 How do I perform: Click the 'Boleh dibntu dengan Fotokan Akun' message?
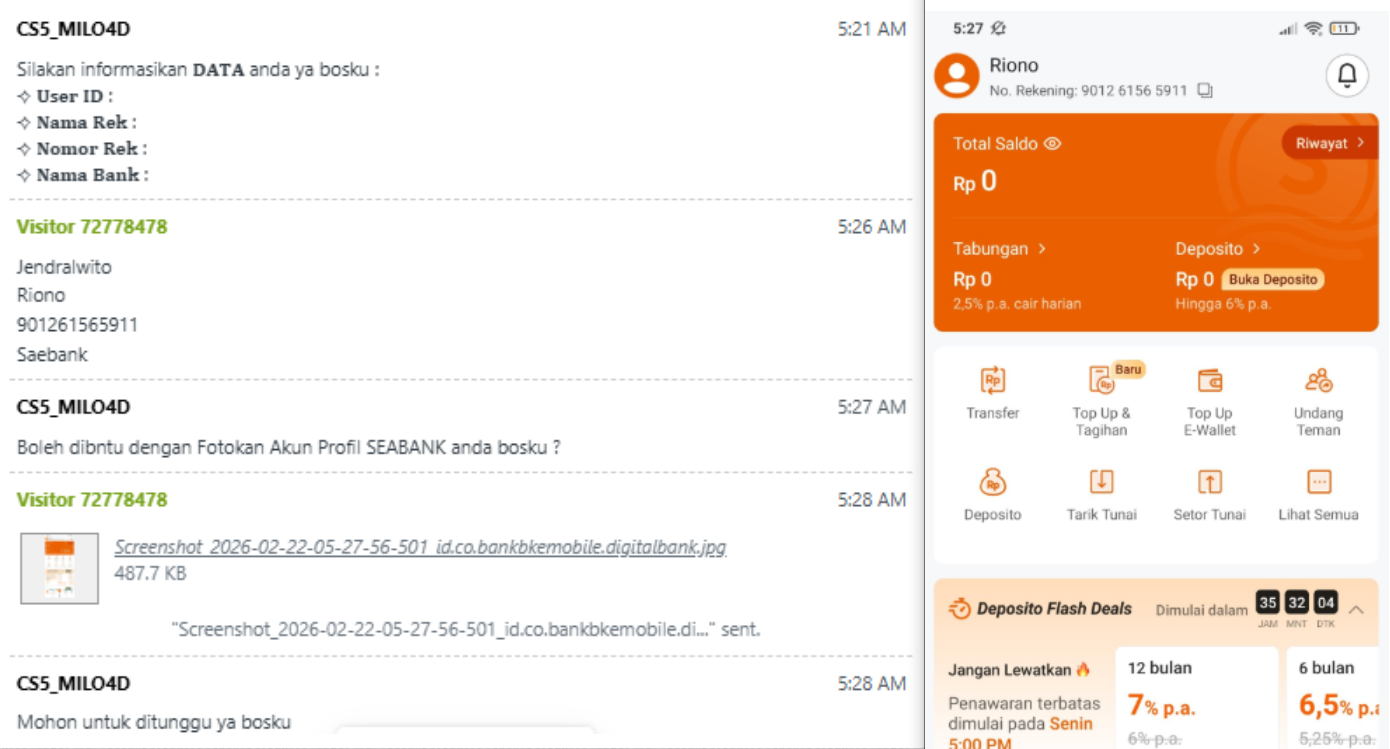point(288,447)
